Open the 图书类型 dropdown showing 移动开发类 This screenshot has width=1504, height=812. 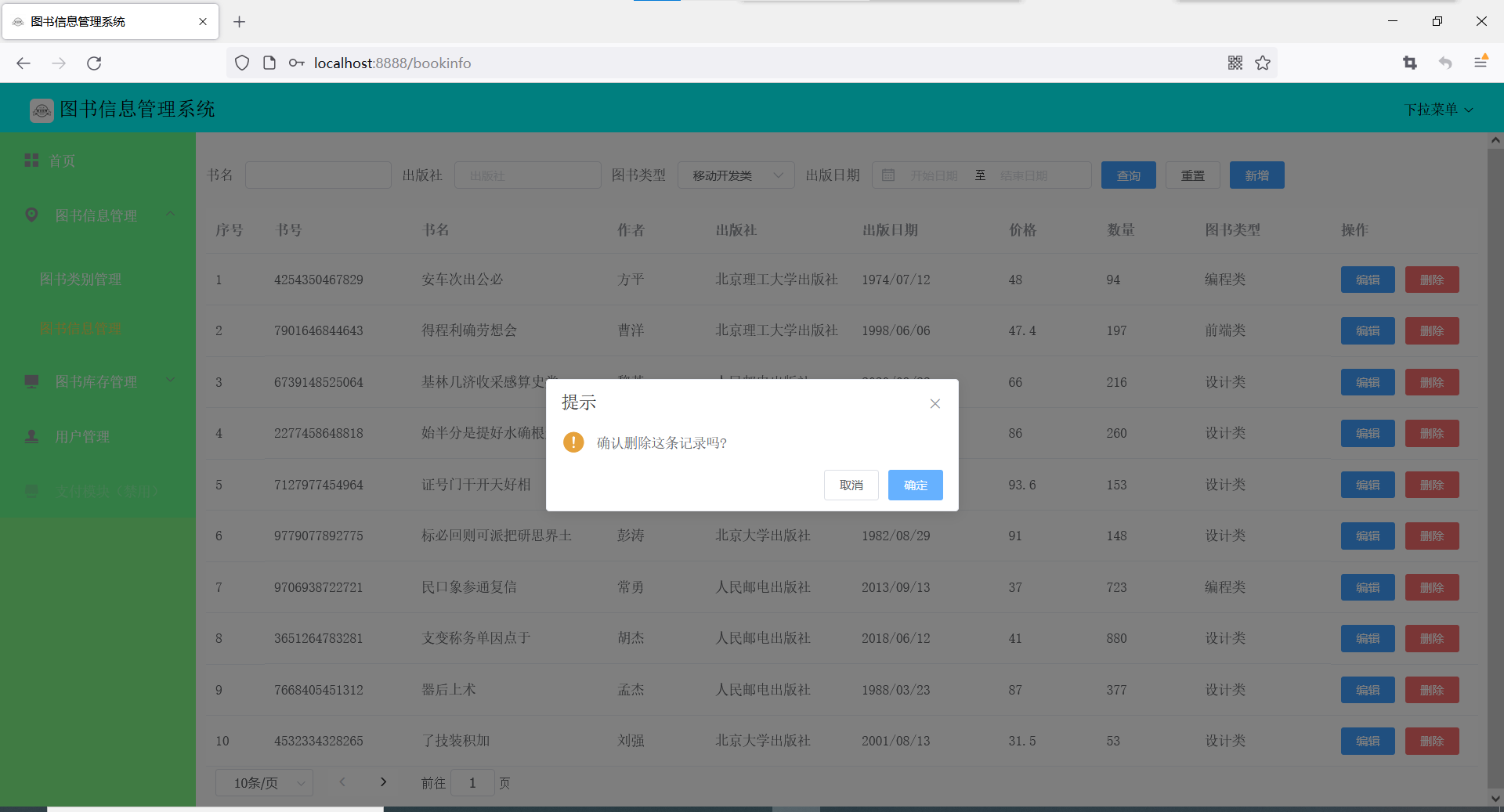[736, 175]
